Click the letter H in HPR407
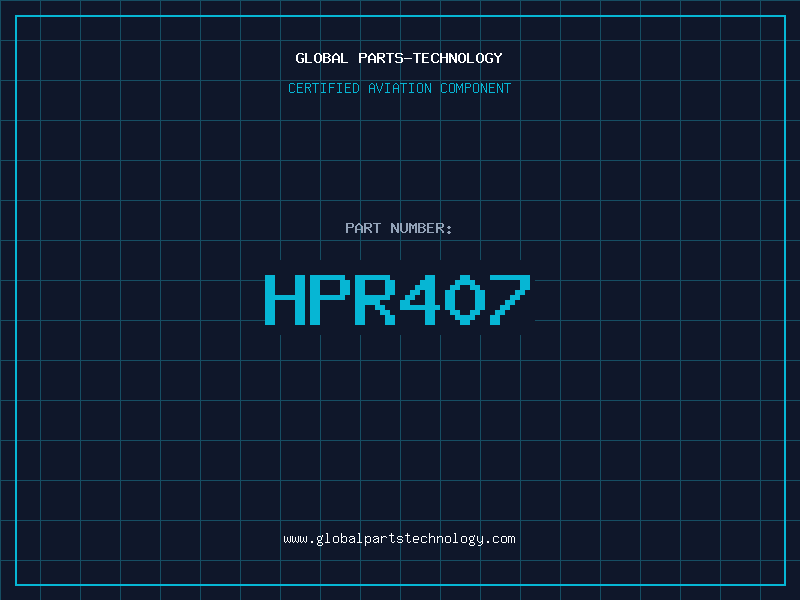This screenshot has width=800, height=600. (x=284, y=298)
